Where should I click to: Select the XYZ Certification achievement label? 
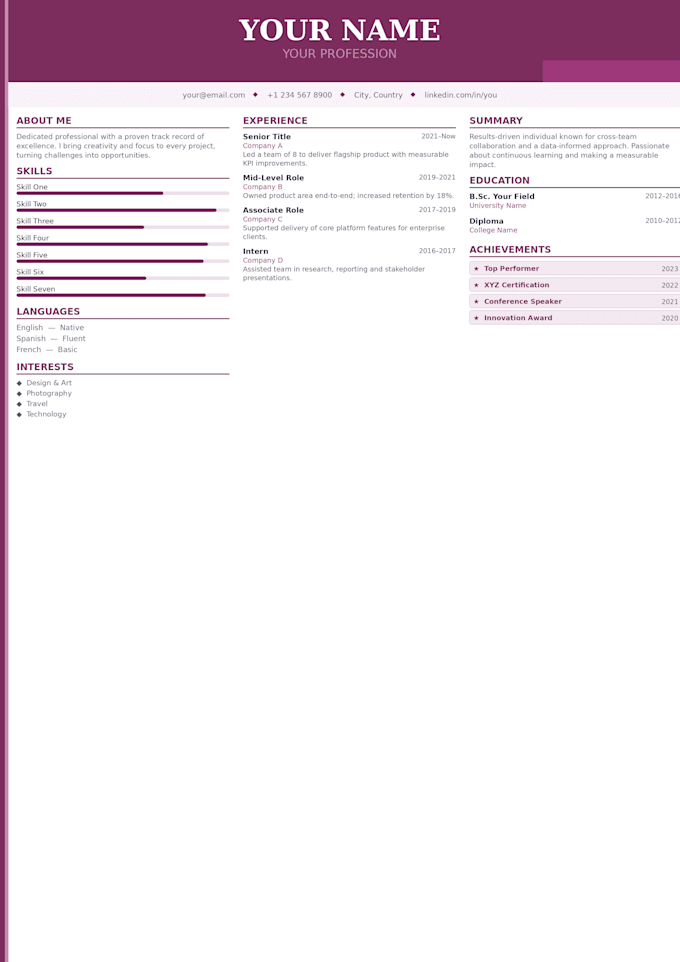[x=517, y=285]
